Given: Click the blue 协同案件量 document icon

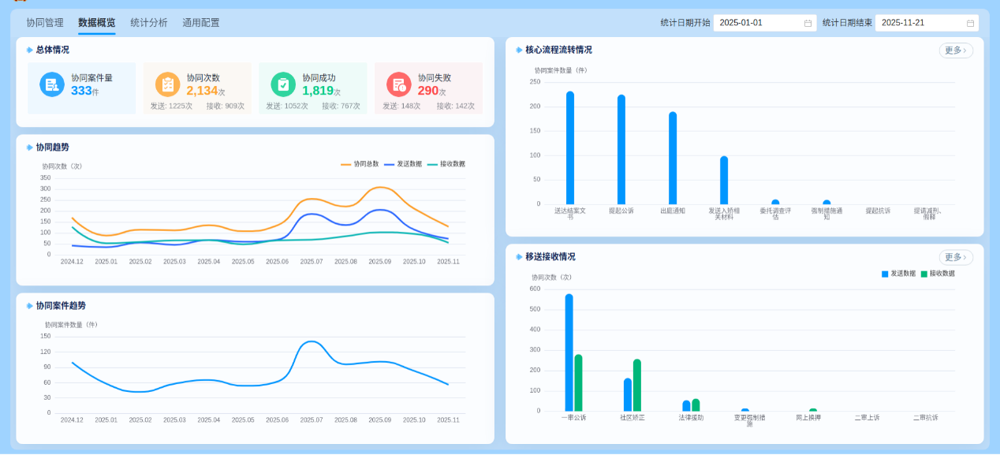Looking at the screenshot, I should (52, 85).
